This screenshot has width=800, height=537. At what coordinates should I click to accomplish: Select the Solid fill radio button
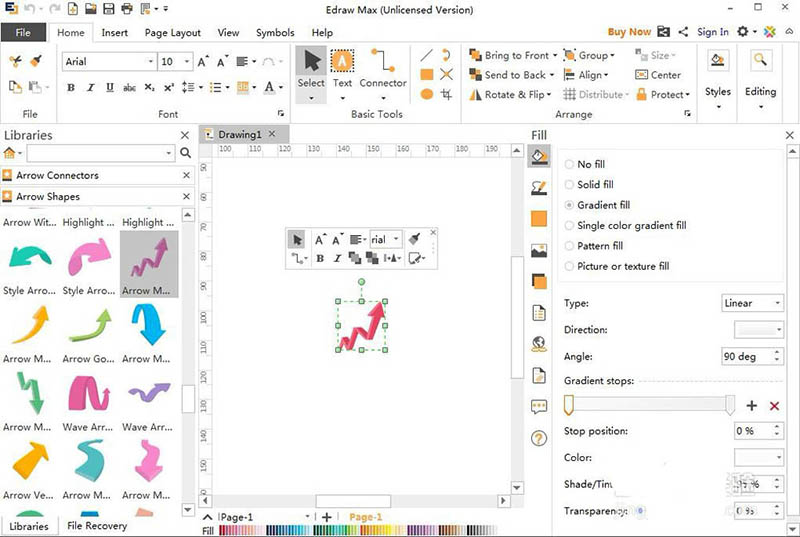click(x=570, y=185)
